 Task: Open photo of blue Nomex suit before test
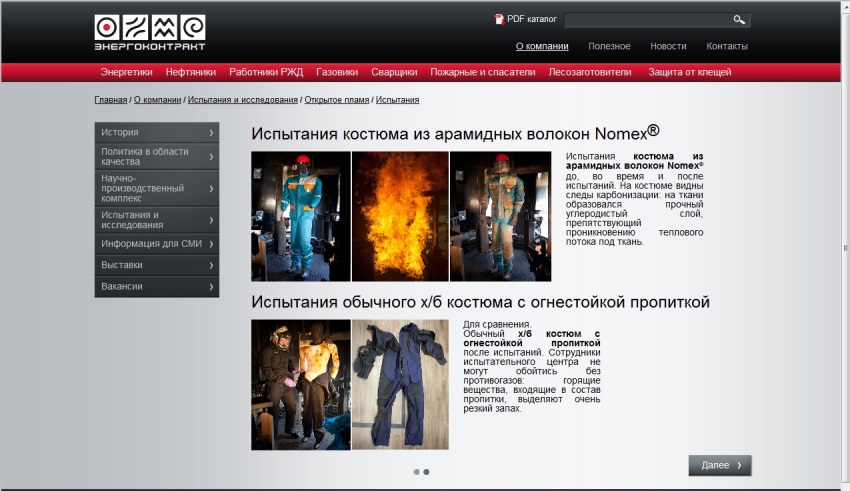tap(301, 216)
